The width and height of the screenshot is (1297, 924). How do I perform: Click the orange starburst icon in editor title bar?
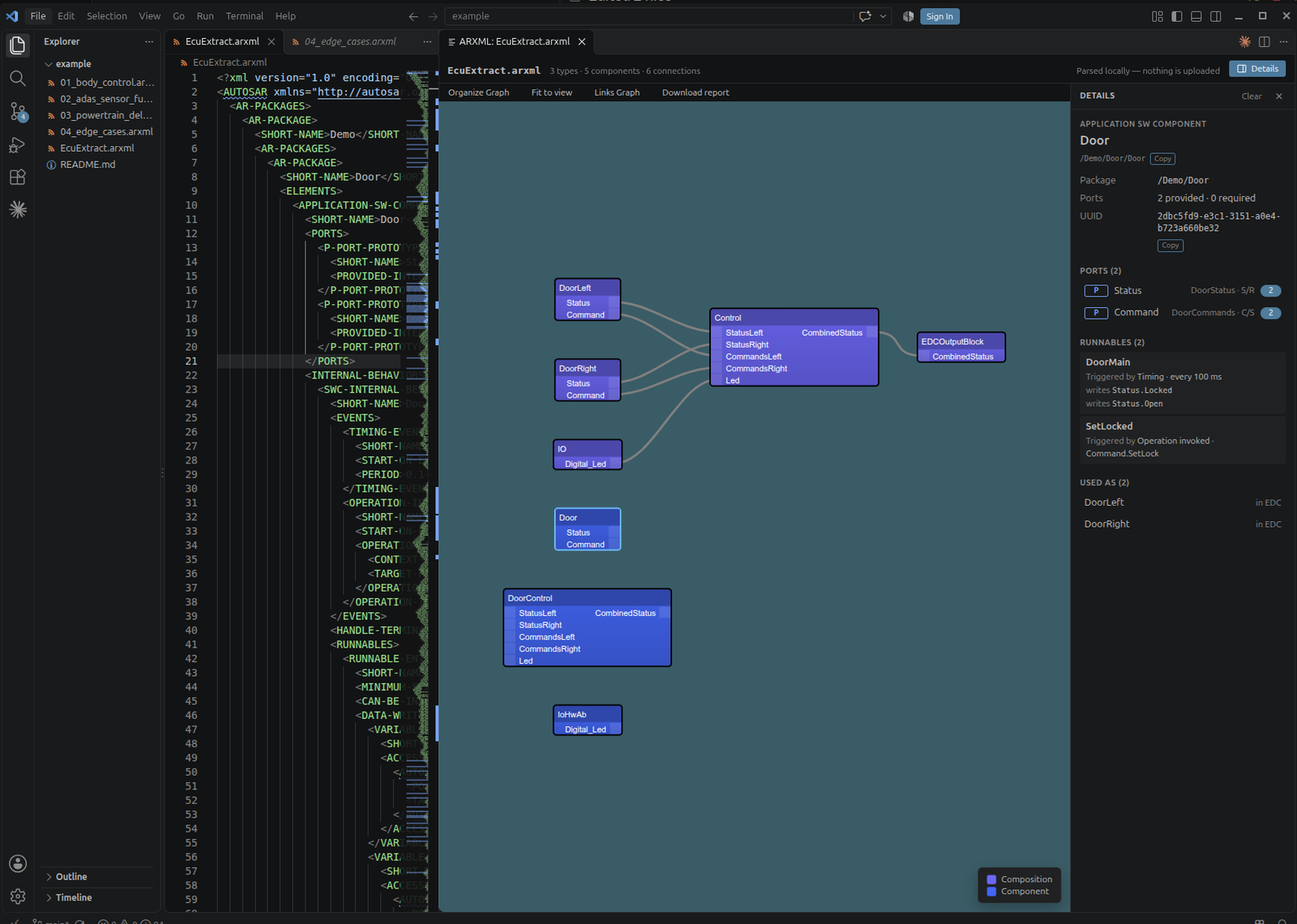pyautogui.click(x=1244, y=41)
